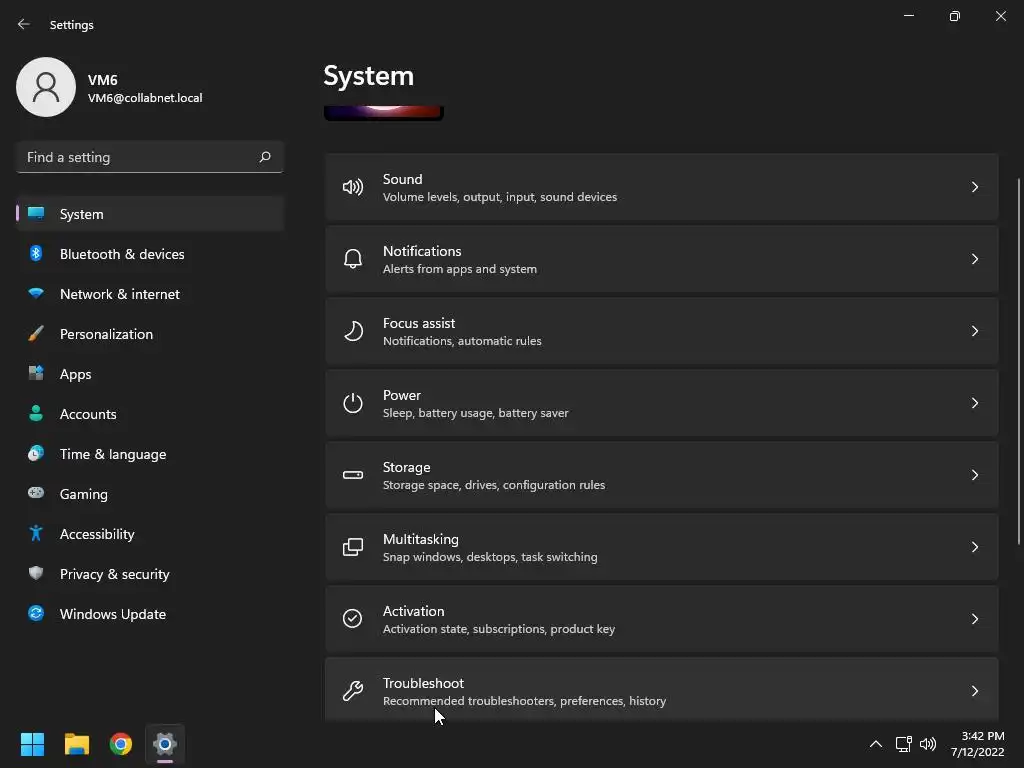Expand the Activation row chevron
Viewport: 1024px width, 768px height.
975,619
